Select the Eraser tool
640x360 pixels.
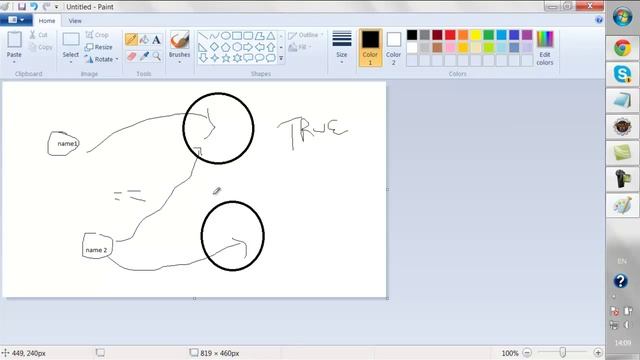click(x=131, y=56)
